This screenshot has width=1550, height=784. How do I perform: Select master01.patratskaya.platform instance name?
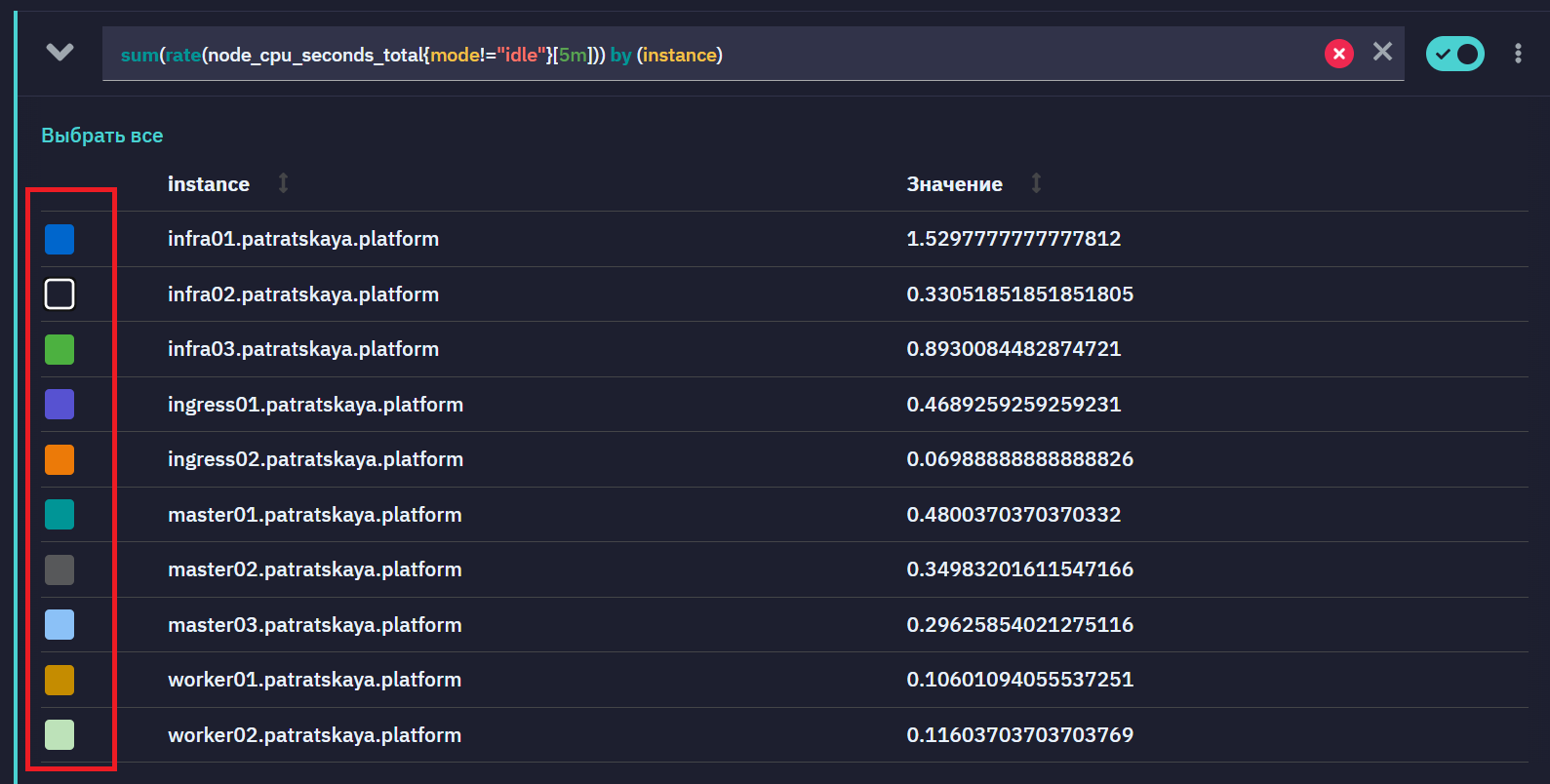pos(315,515)
